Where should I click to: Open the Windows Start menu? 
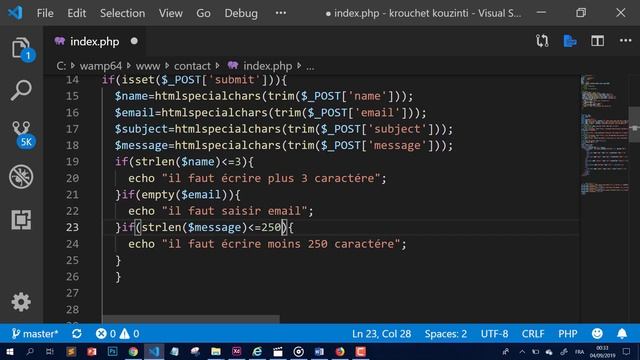pos(10,351)
